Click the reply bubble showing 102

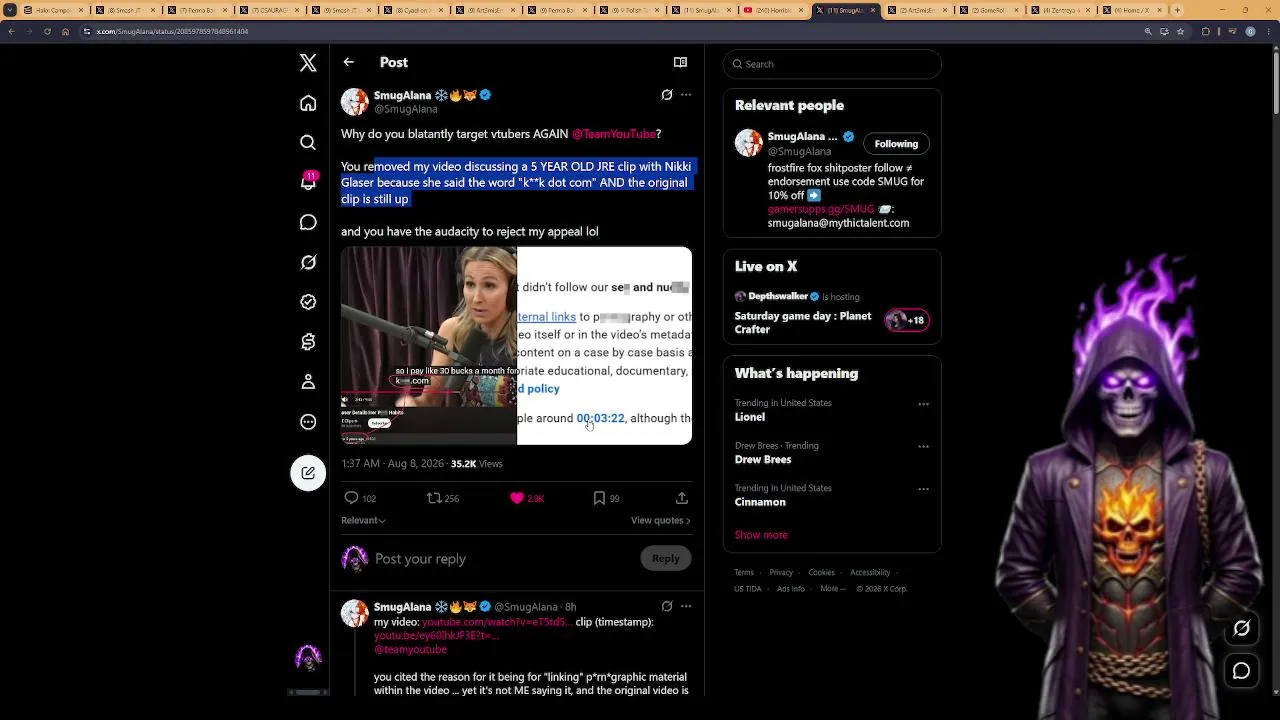(x=360, y=498)
